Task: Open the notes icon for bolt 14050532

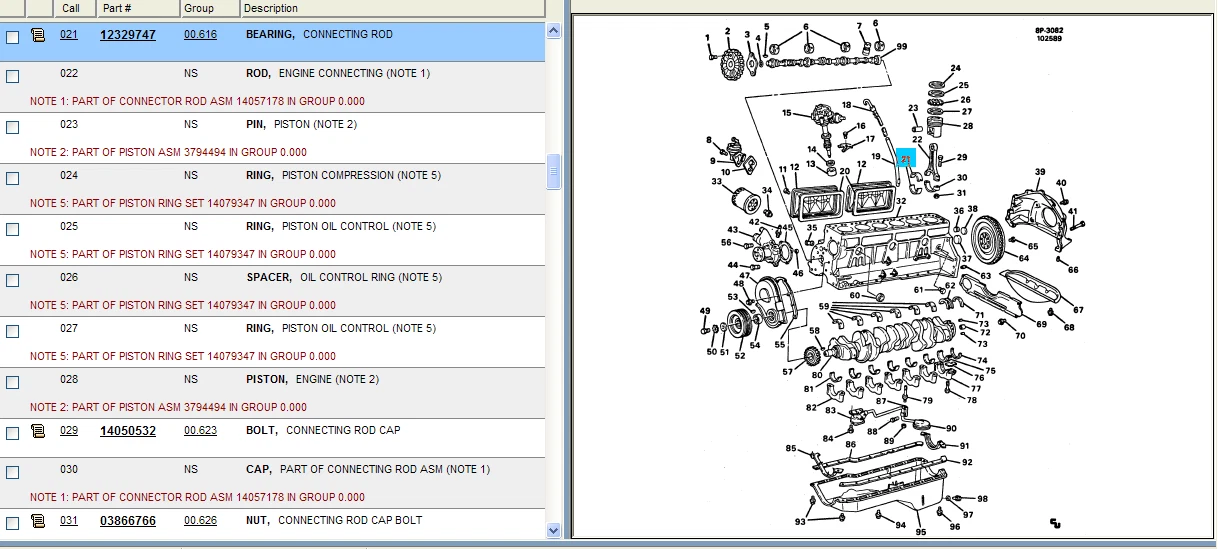Action: pyautogui.click(x=38, y=431)
